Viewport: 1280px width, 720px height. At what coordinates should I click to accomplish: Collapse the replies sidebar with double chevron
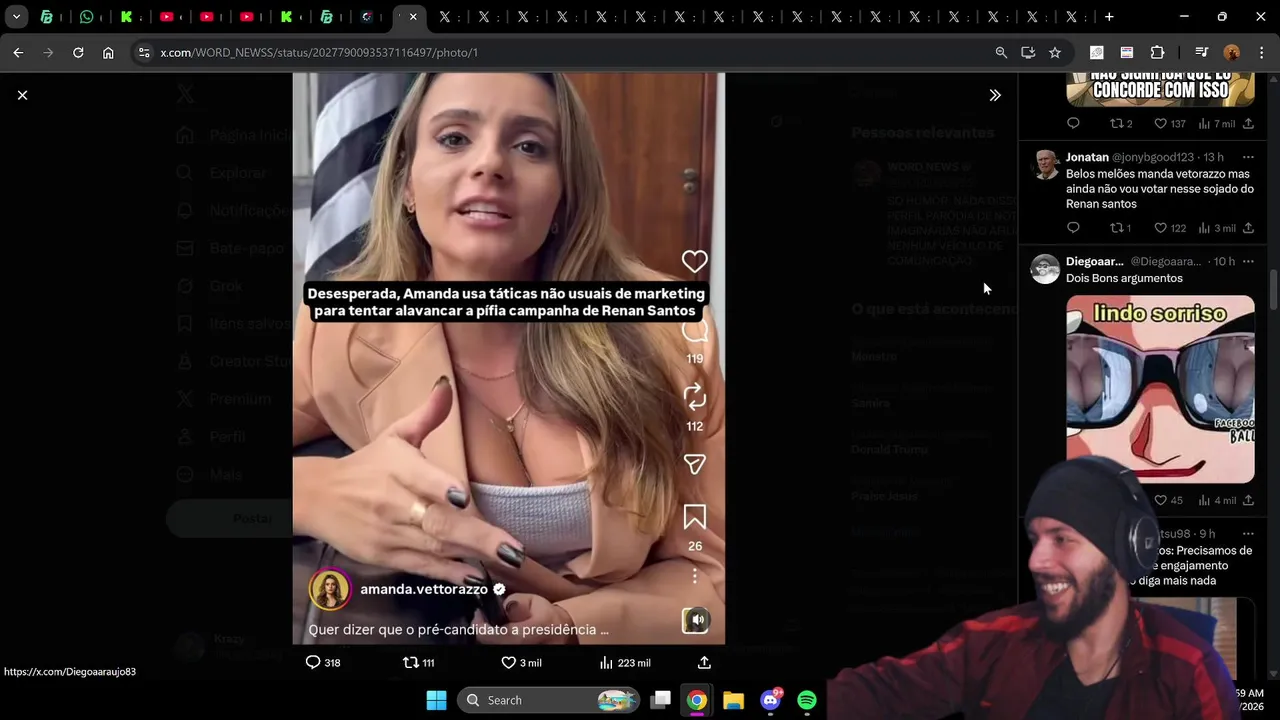pos(995,95)
